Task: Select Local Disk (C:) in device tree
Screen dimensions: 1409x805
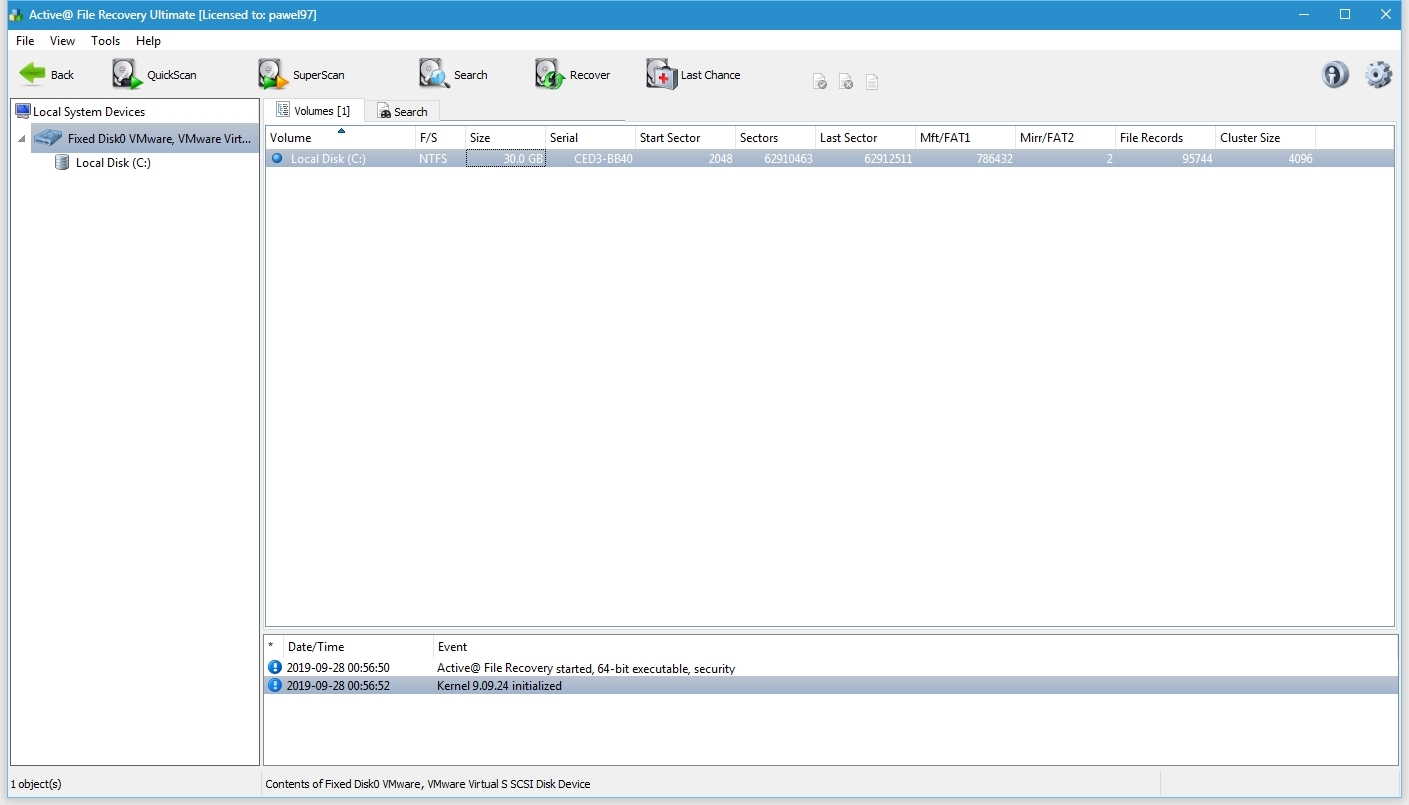Action: (113, 162)
